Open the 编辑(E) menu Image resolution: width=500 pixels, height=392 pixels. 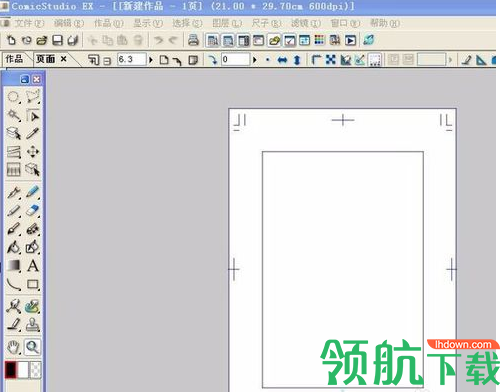pyautogui.click(x=68, y=23)
